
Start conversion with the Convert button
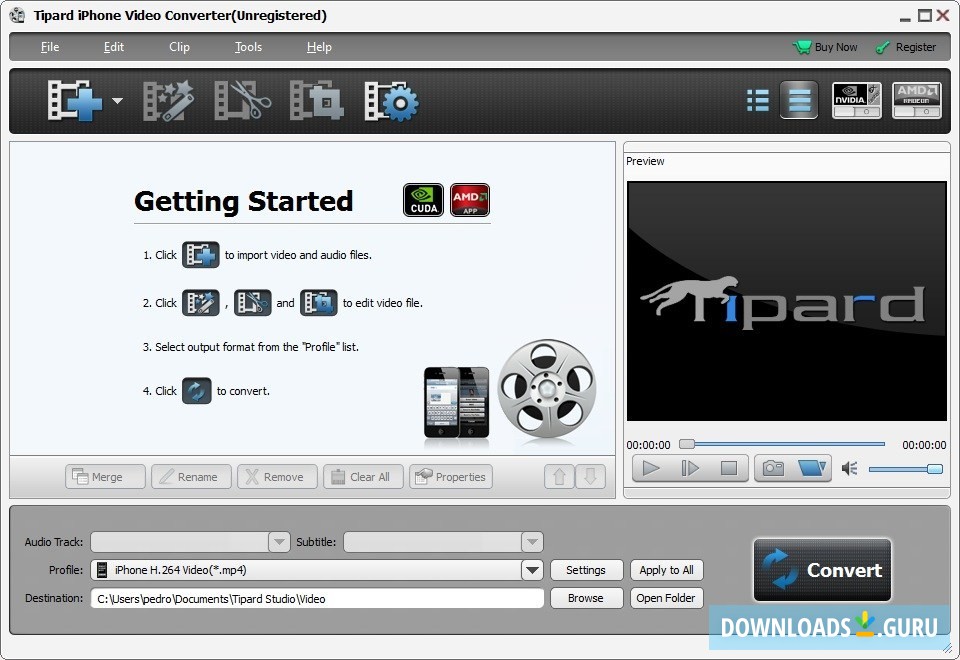pos(822,570)
